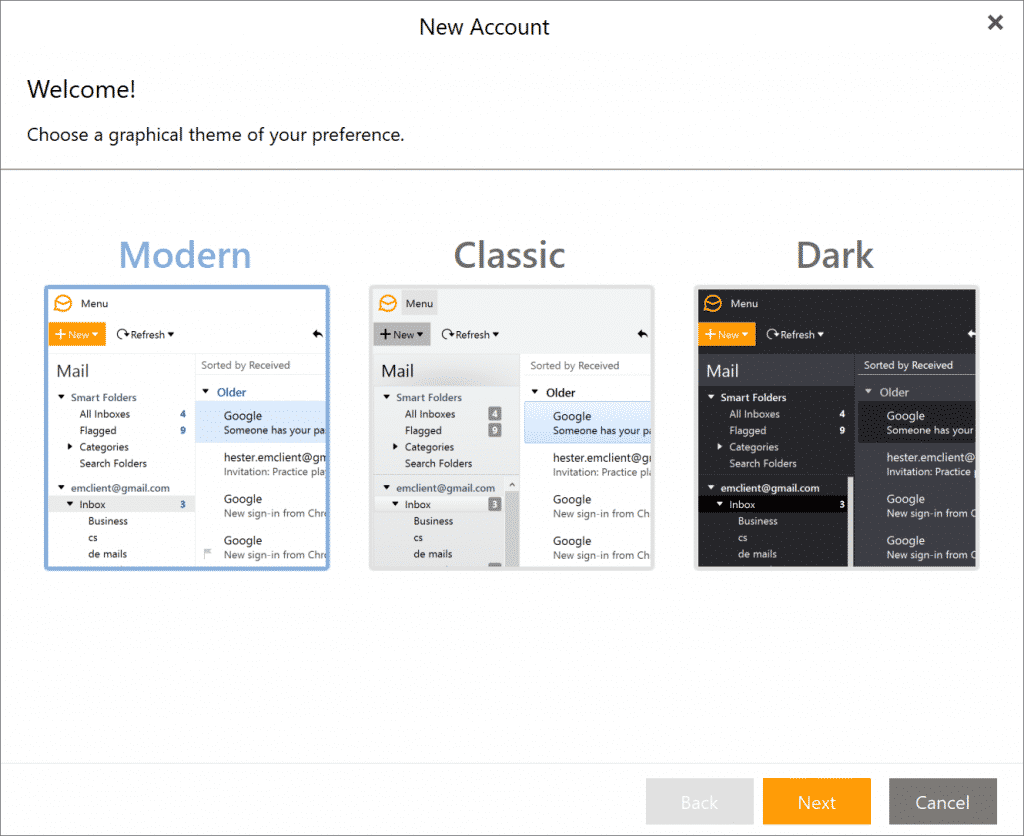Click the eM Client logo in Modern preview
The image size is (1024, 836).
click(63, 304)
